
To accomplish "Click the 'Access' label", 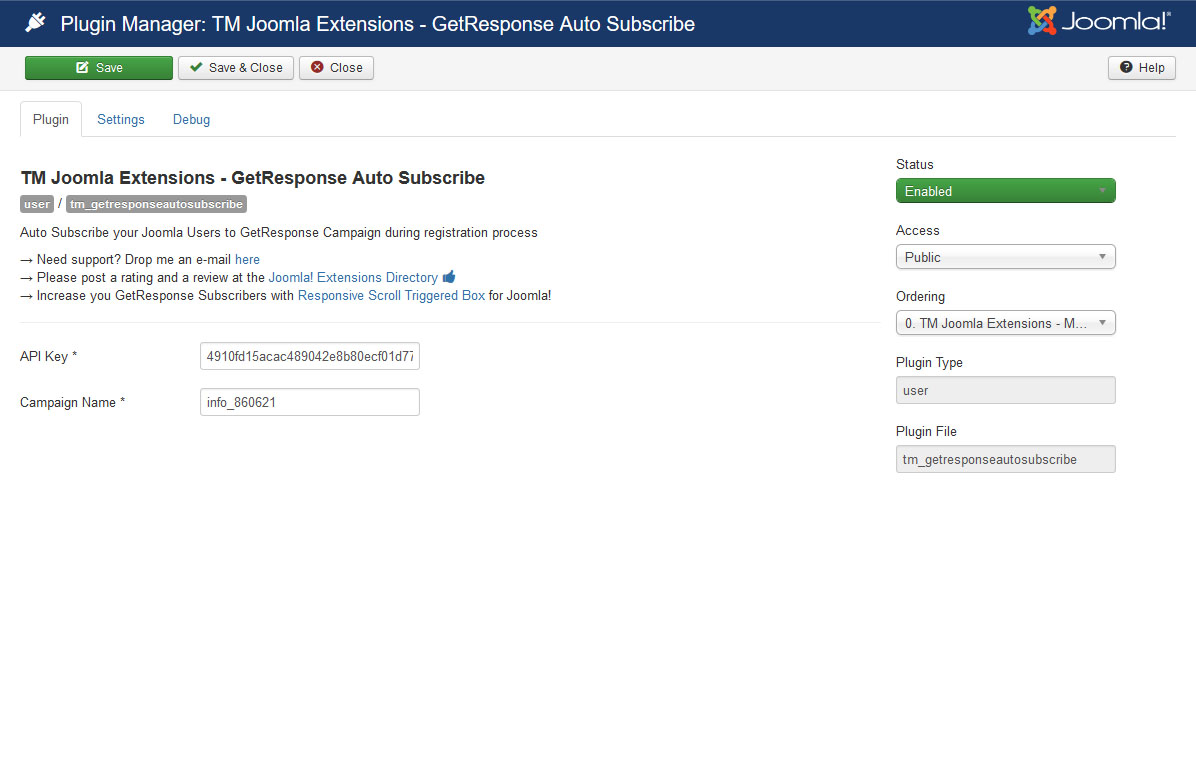I will click(x=918, y=230).
